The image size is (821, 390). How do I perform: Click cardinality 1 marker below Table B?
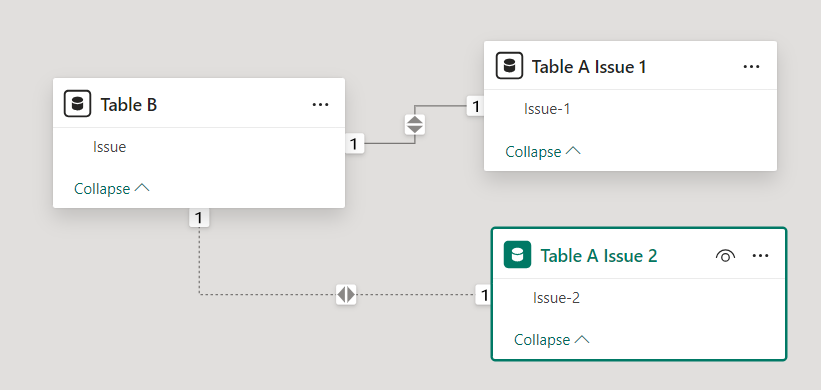pos(198,217)
